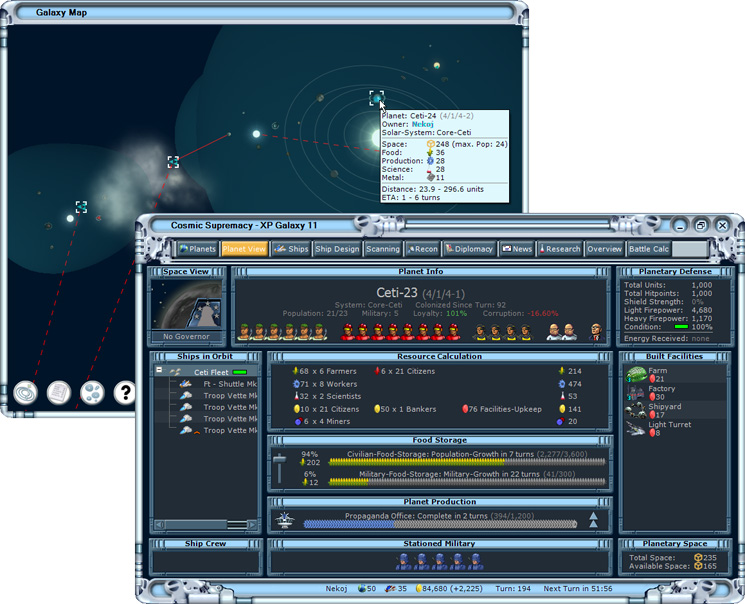Select the Ceti-24 planet marker on the map

click(376, 98)
